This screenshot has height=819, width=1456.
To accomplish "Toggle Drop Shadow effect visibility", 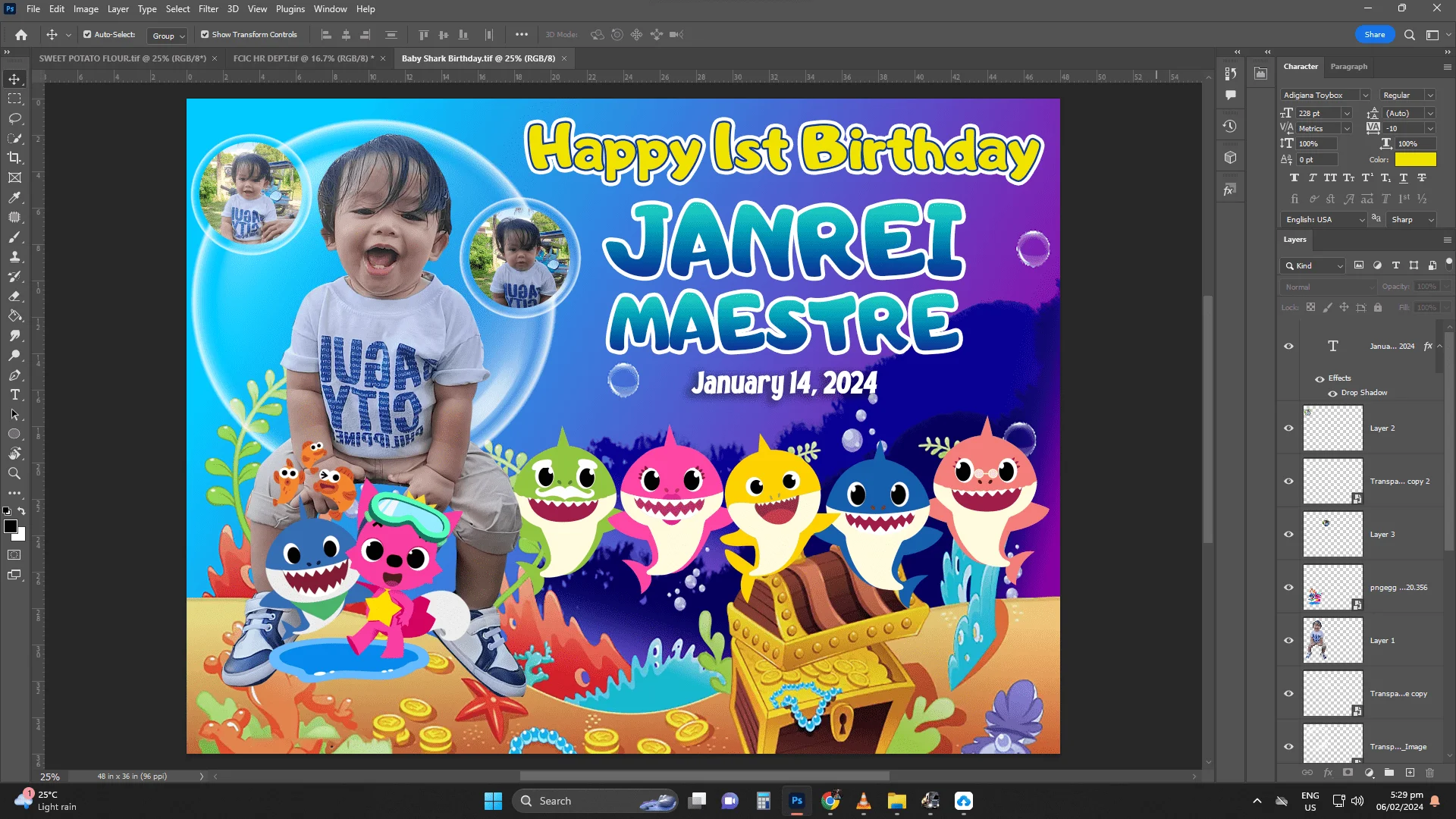I will 1332,394.
